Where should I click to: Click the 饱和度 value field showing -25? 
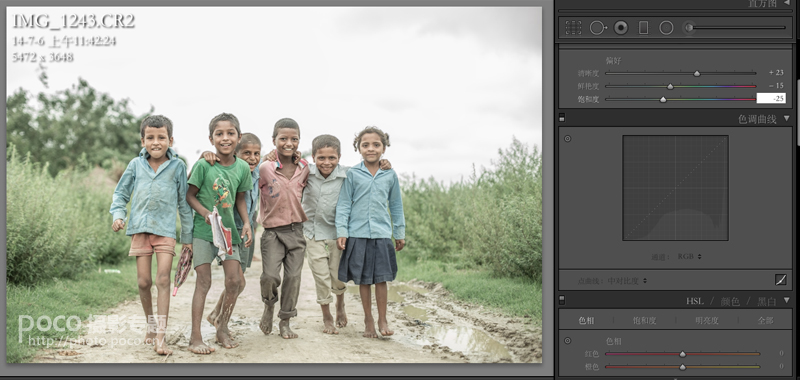(771, 98)
